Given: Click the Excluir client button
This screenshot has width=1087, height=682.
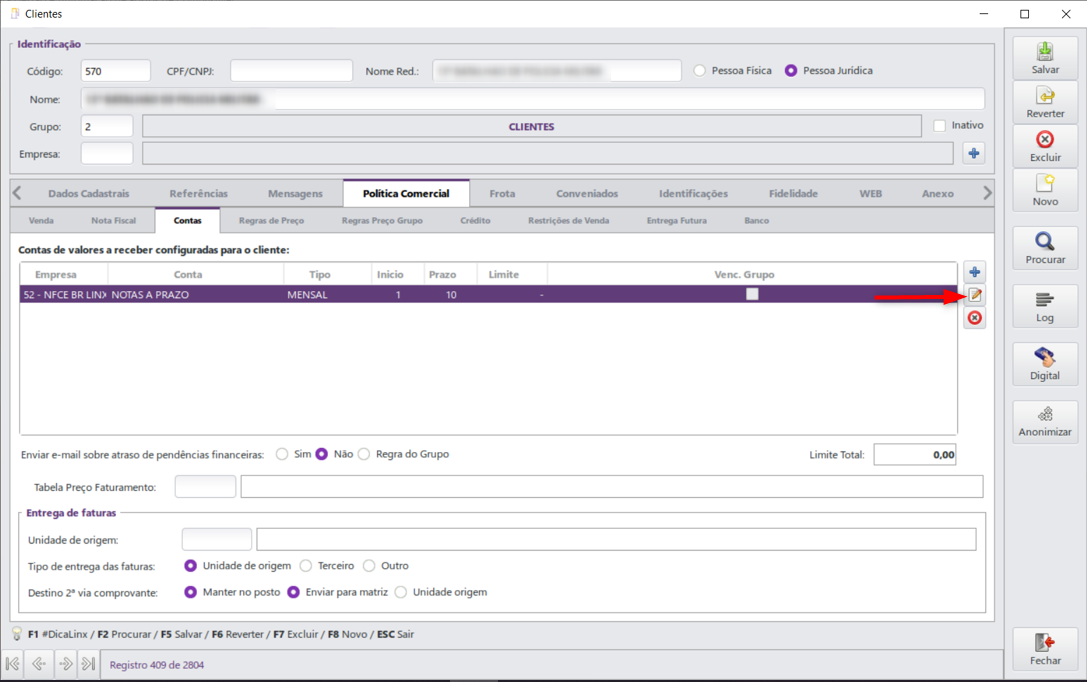Looking at the screenshot, I should [x=1045, y=146].
